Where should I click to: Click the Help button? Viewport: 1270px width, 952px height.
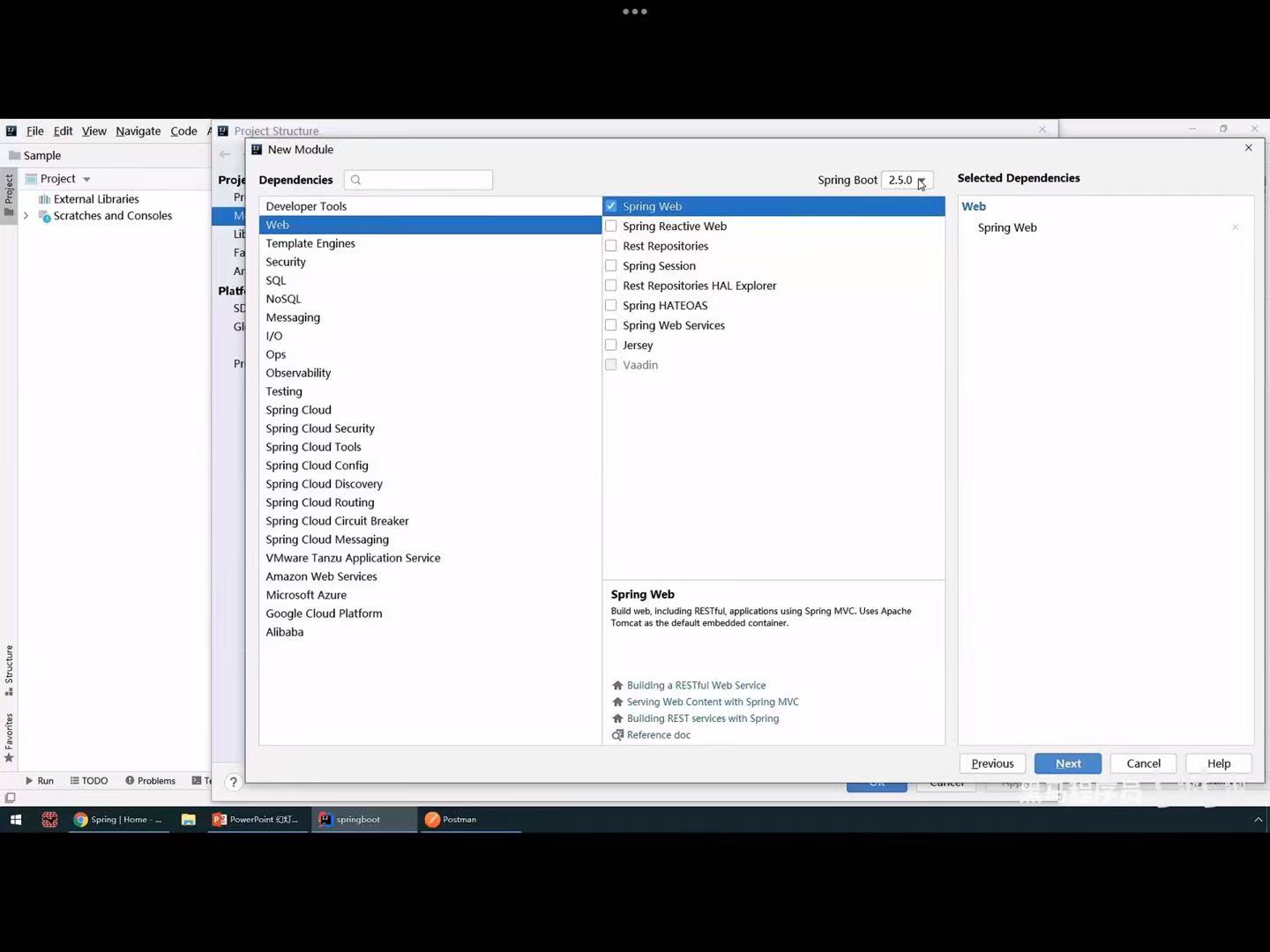click(1219, 763)
